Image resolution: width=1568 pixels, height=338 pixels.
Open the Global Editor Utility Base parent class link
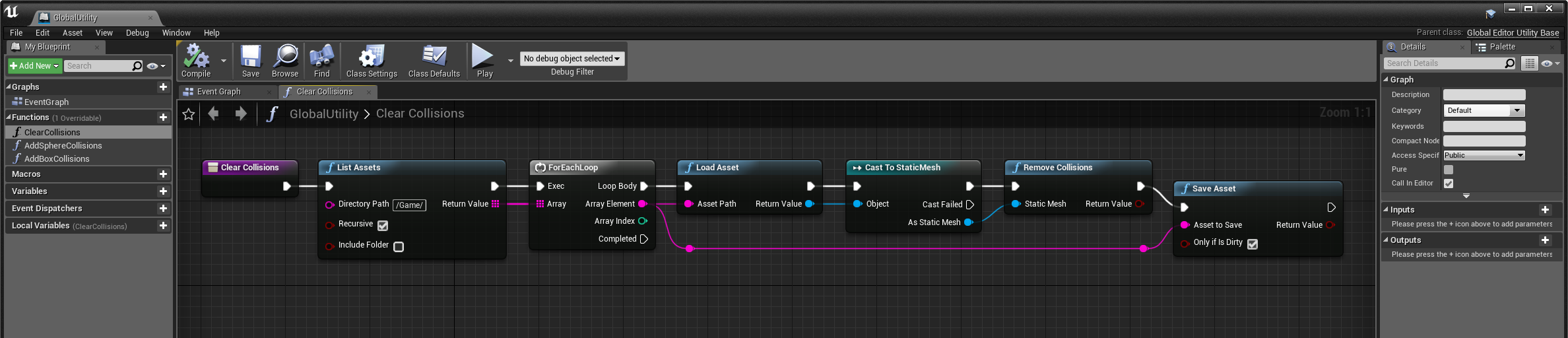coord(1513,32)
